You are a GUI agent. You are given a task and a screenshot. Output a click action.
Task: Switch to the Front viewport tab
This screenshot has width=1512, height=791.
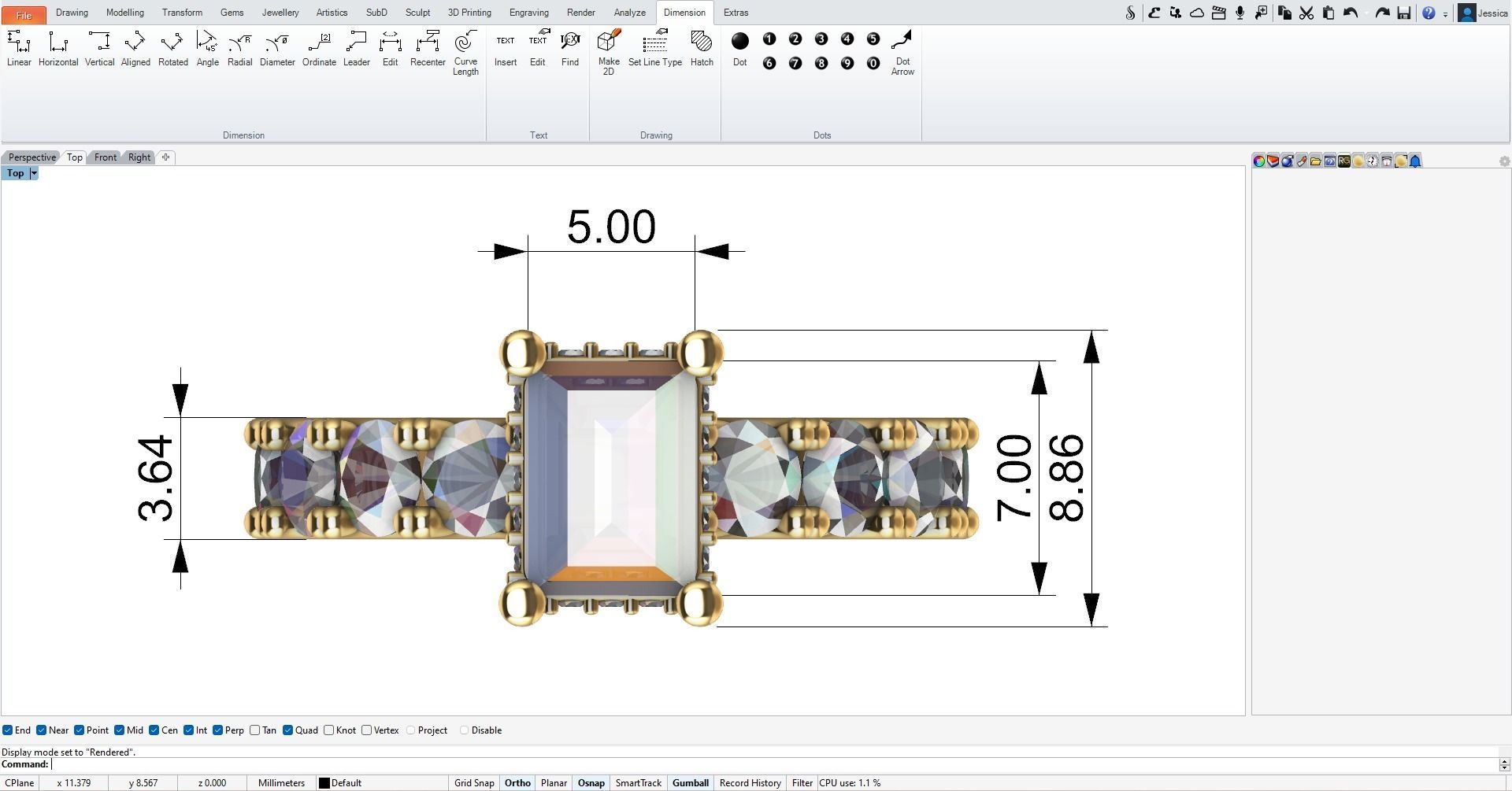[106, 157]
